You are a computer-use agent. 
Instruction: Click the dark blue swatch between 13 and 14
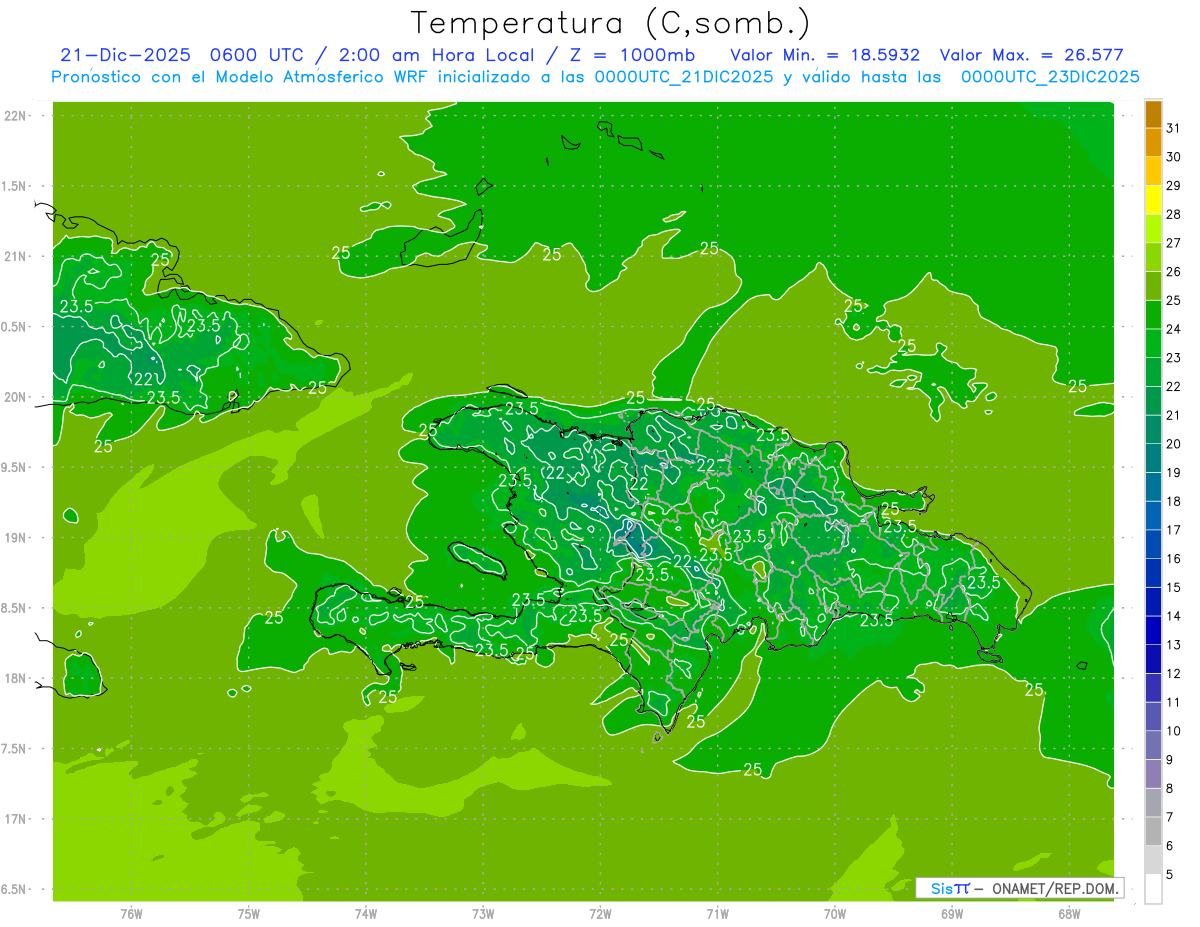point(1153,630)
